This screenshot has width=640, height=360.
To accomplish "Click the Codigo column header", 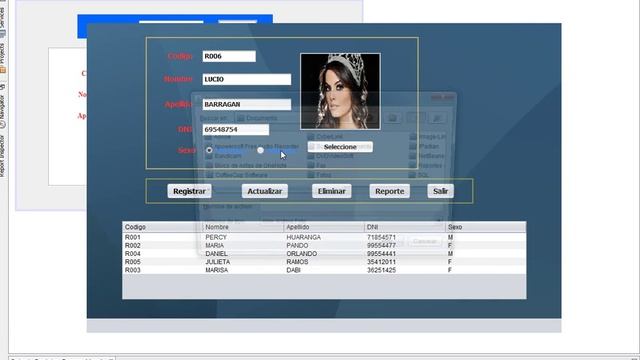I will tap(162, 227).
